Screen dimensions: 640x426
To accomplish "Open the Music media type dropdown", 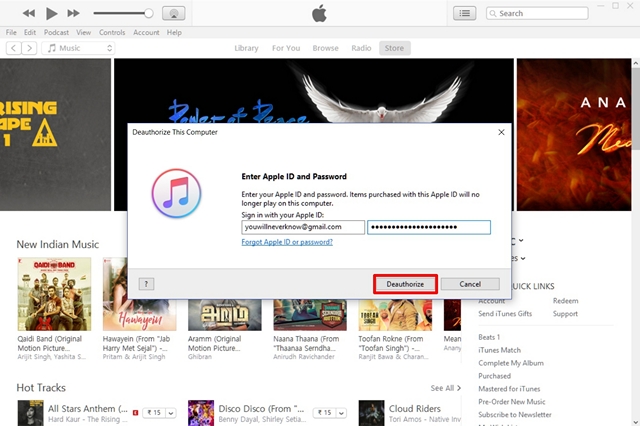I will (80, 48).
